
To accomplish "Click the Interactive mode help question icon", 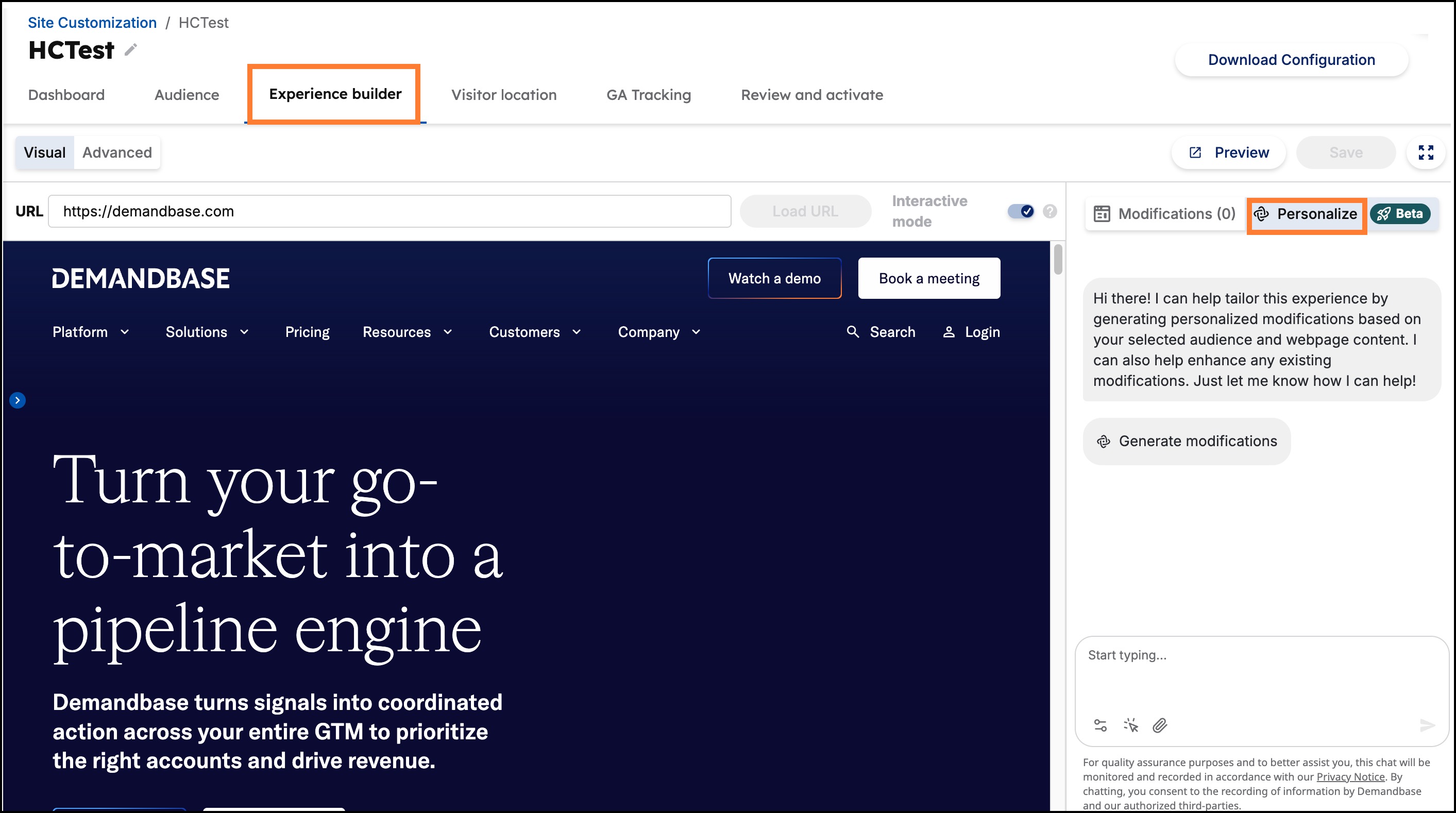I will (x=1049, y=211).
